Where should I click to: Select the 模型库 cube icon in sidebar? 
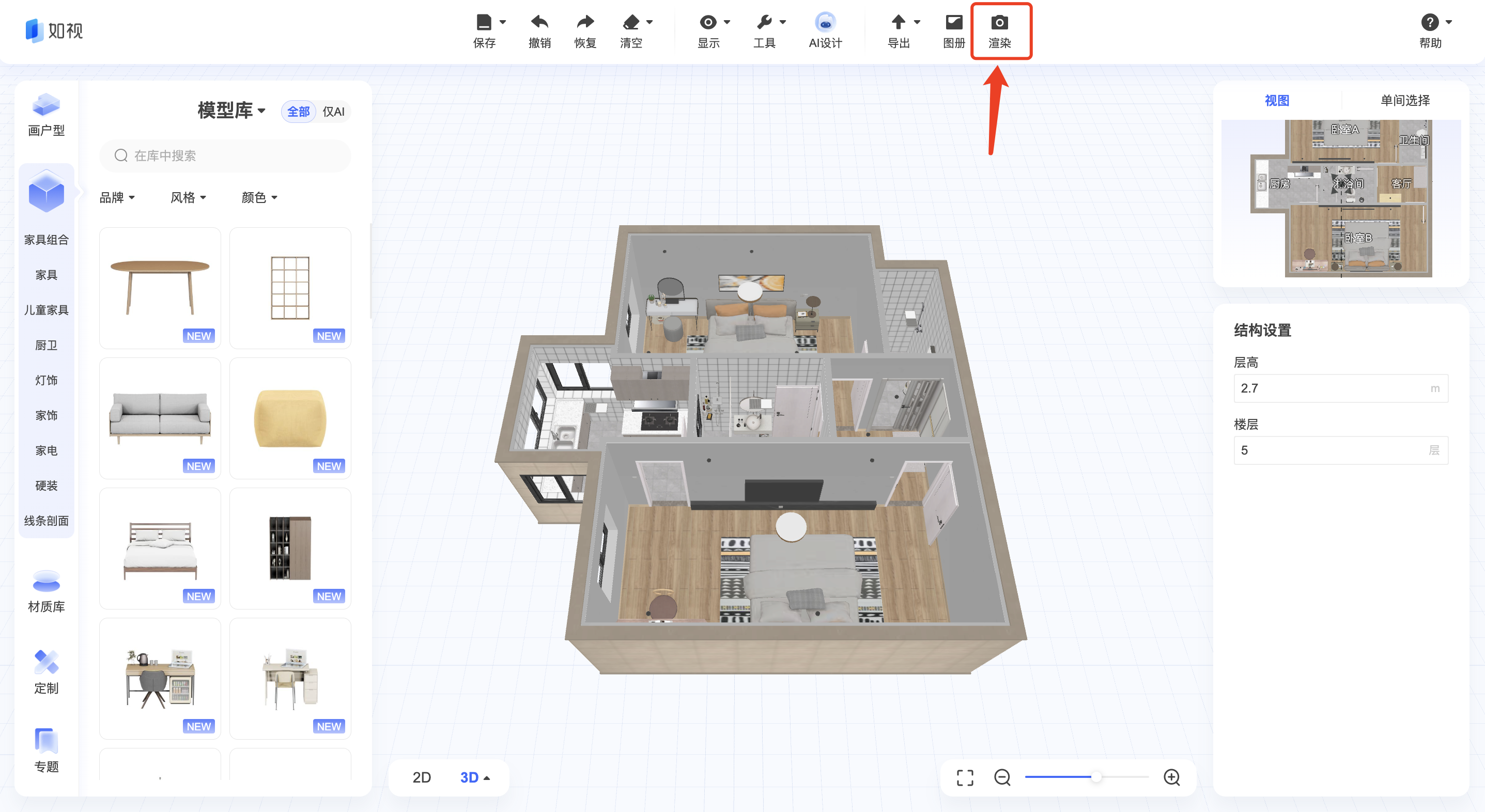46,191
